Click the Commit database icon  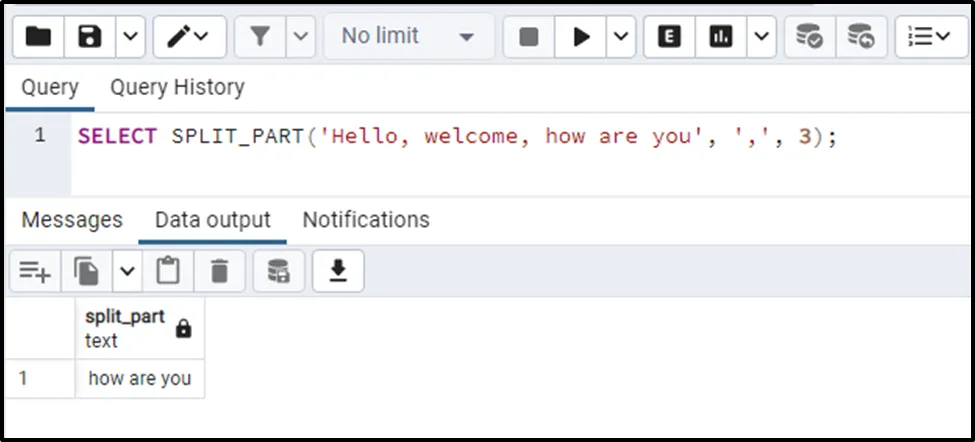point(808,37)
